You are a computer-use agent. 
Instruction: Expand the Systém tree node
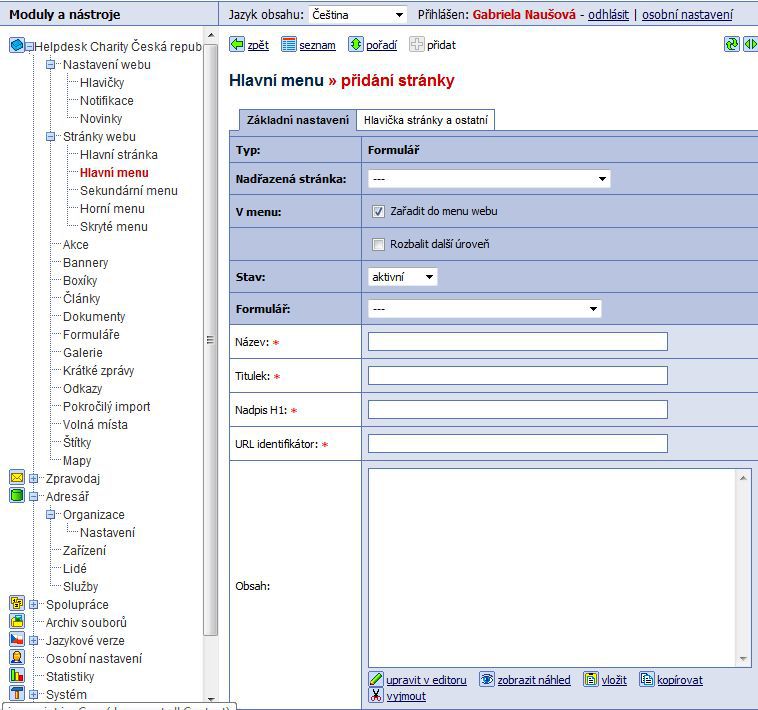tap(33, 695)
